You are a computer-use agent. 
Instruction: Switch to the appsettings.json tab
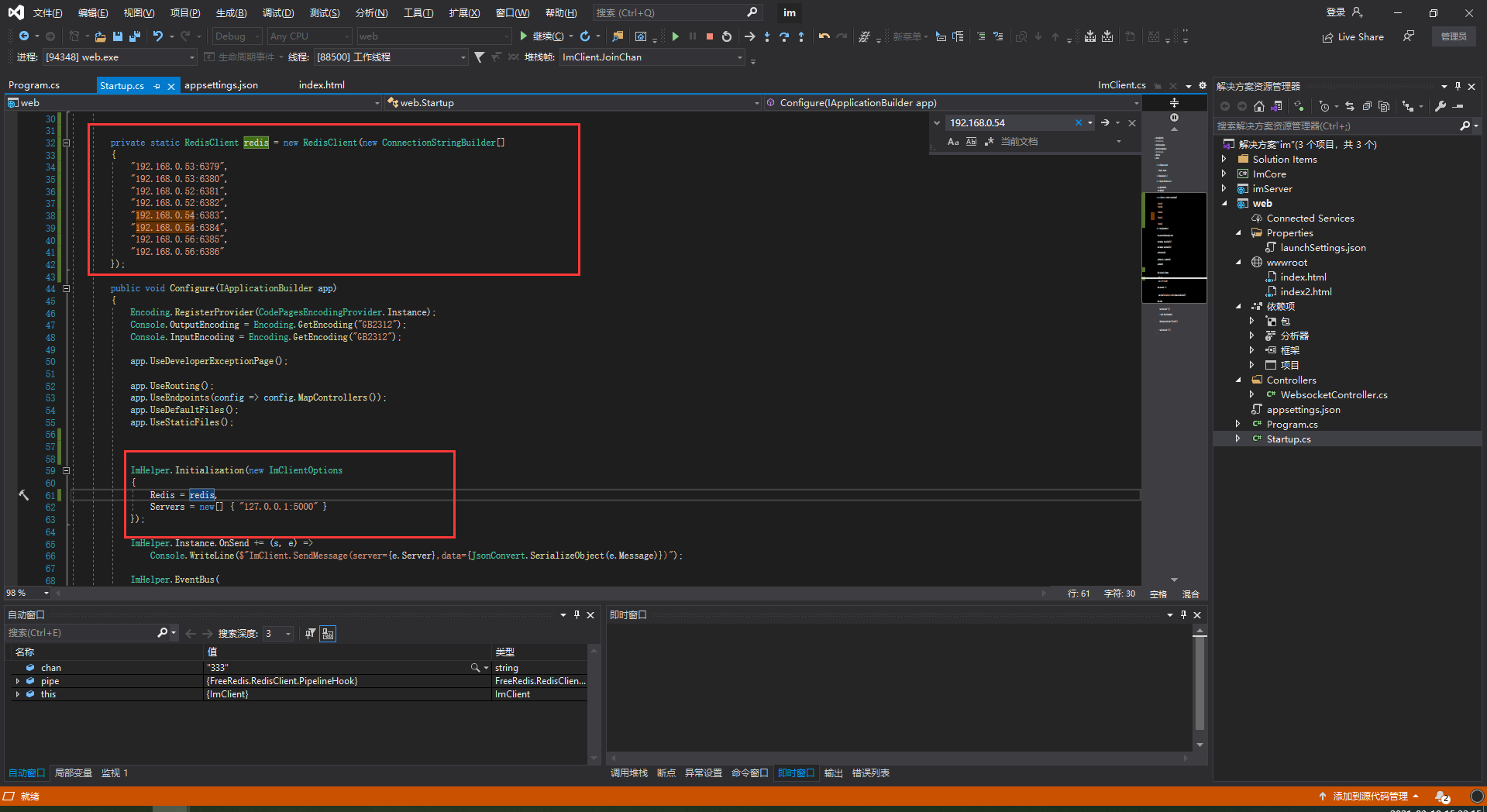tap(221, 85)
